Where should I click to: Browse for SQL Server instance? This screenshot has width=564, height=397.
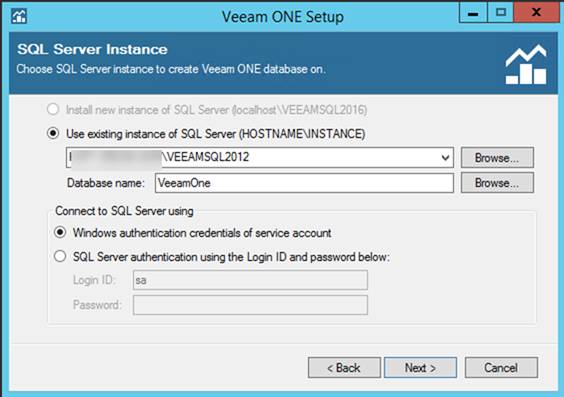(497, 158)
